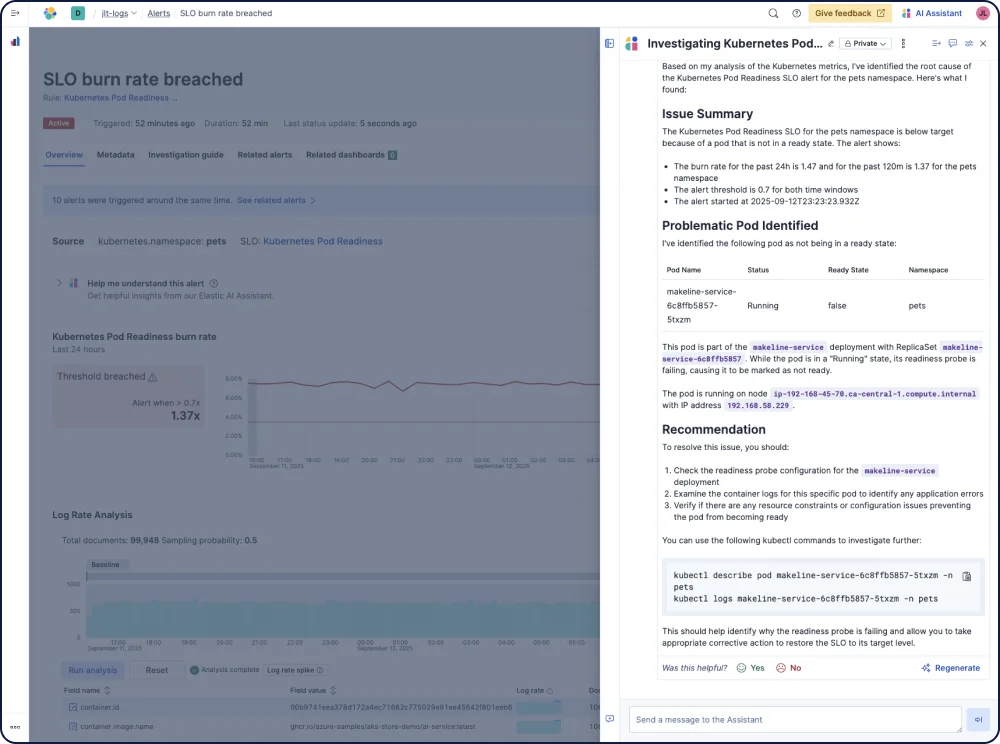Close the AI Assistant panel
Image resolution: width=1000 pixels, height=744 pixels.
click(x=983, y=43)
